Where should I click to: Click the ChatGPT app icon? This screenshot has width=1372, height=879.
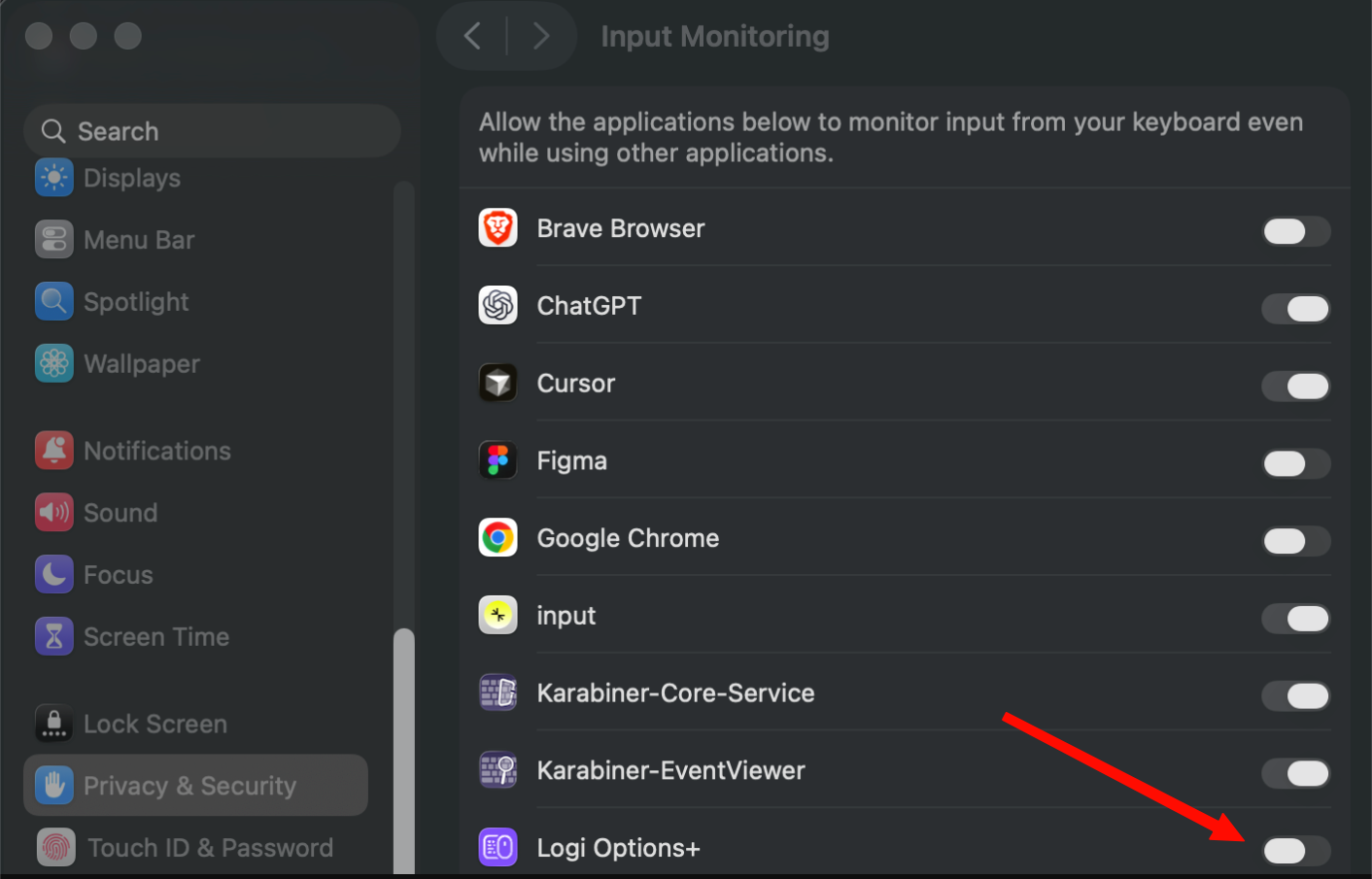[497, 306]
